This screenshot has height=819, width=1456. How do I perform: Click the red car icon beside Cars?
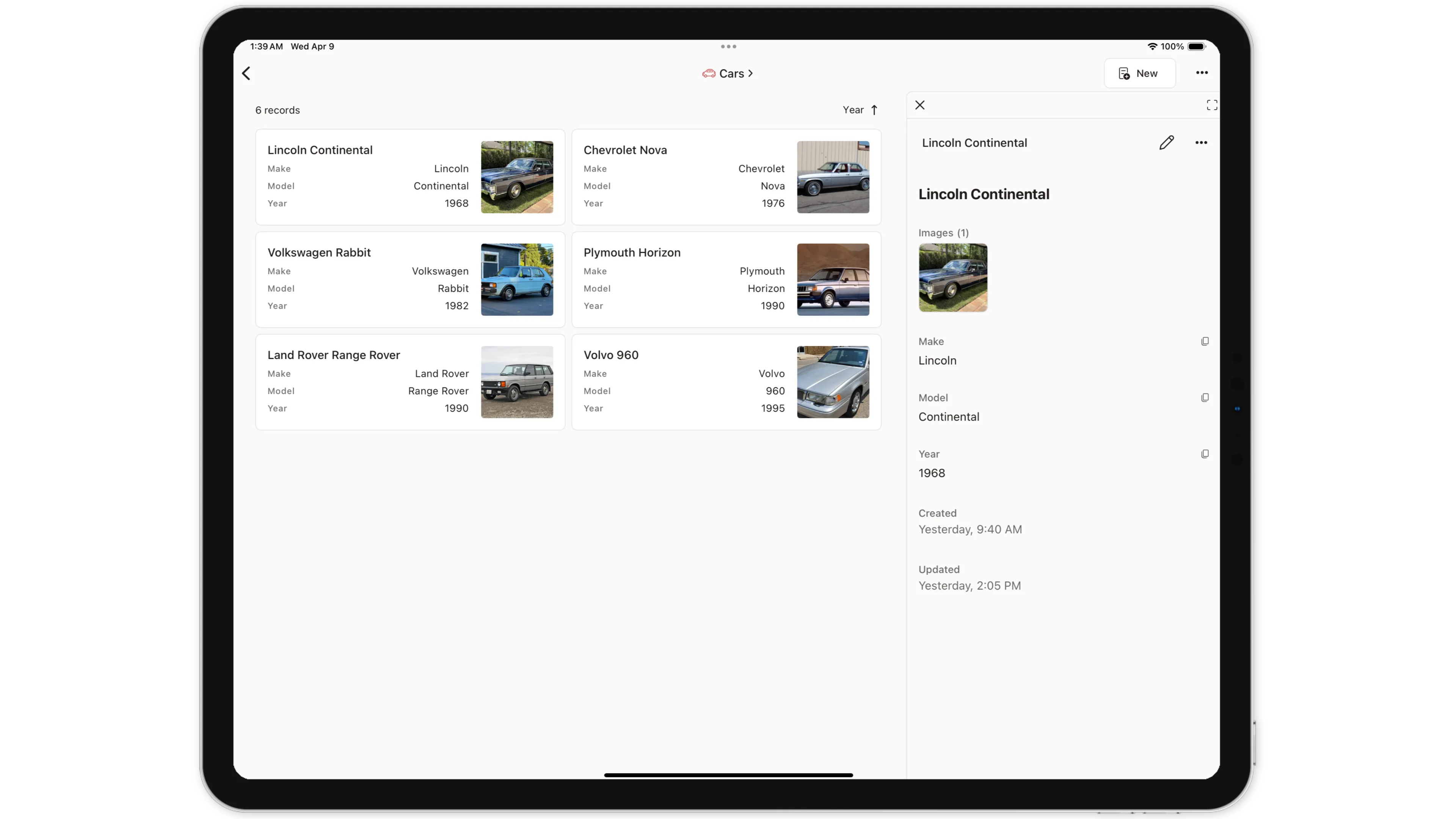tap(708, 74)
